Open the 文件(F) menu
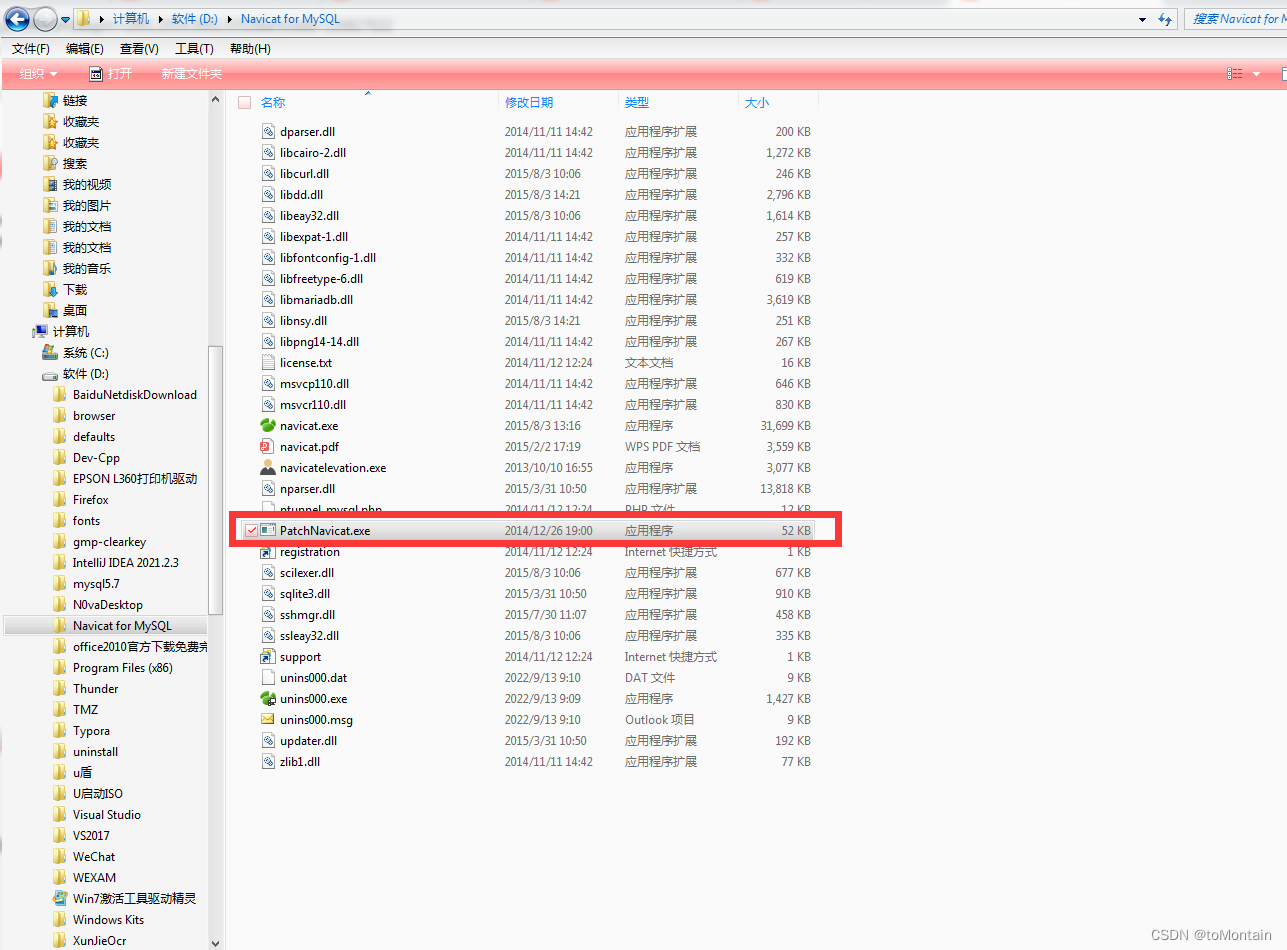 pos(31,48)
